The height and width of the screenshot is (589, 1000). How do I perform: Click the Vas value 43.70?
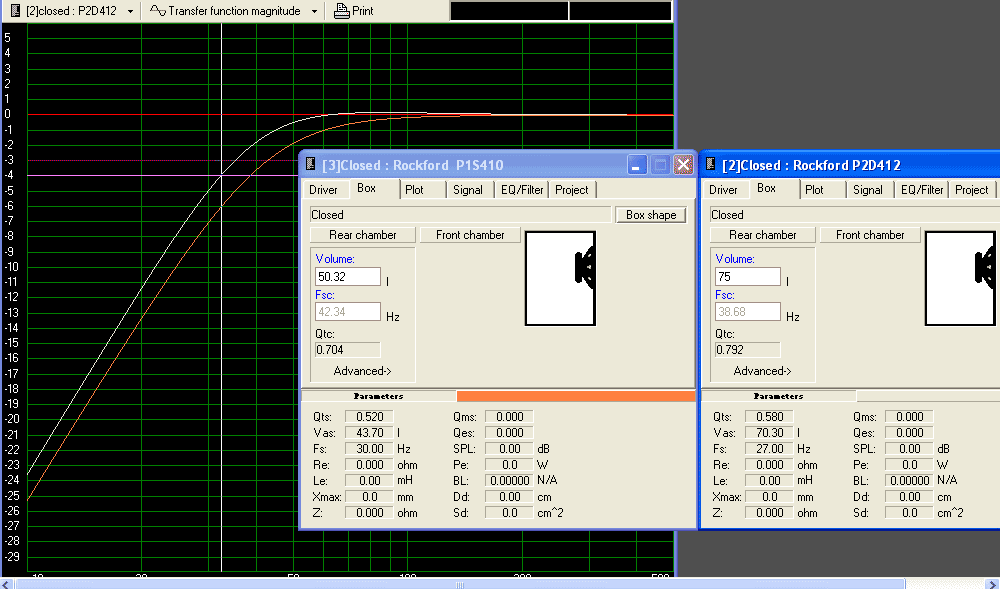[369, 433]
